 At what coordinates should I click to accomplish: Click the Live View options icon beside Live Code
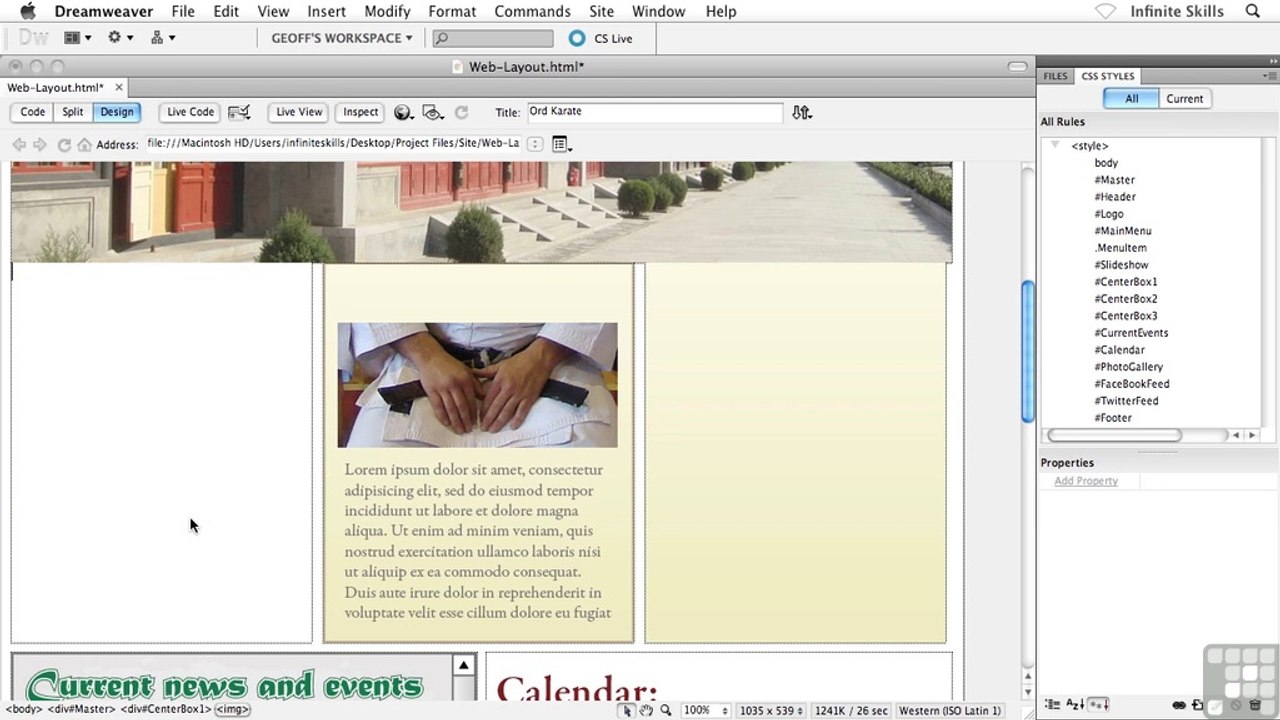click(239, 112)
